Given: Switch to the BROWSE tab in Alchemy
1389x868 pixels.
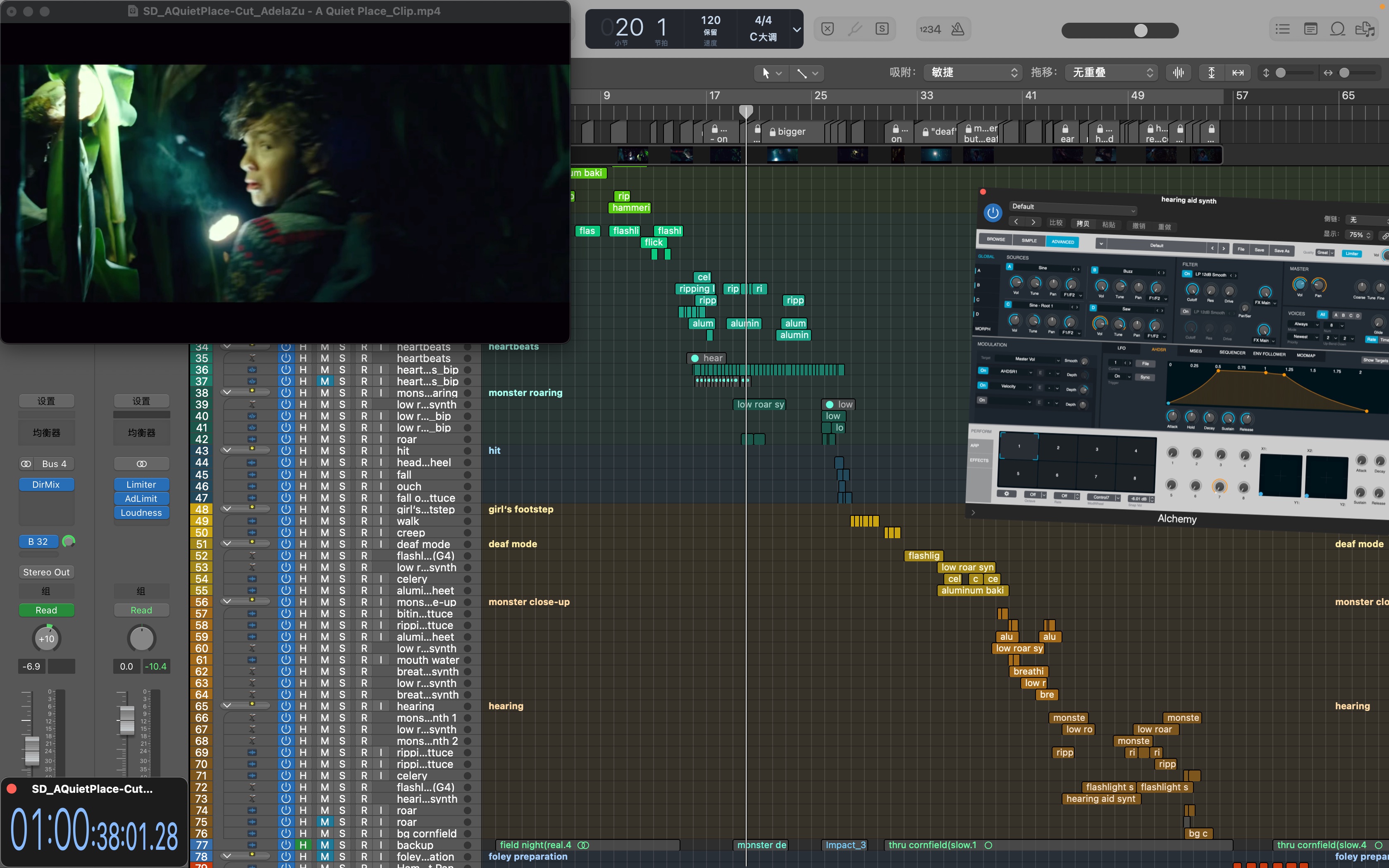Looking at the screenshot, I should click(995, 239).
